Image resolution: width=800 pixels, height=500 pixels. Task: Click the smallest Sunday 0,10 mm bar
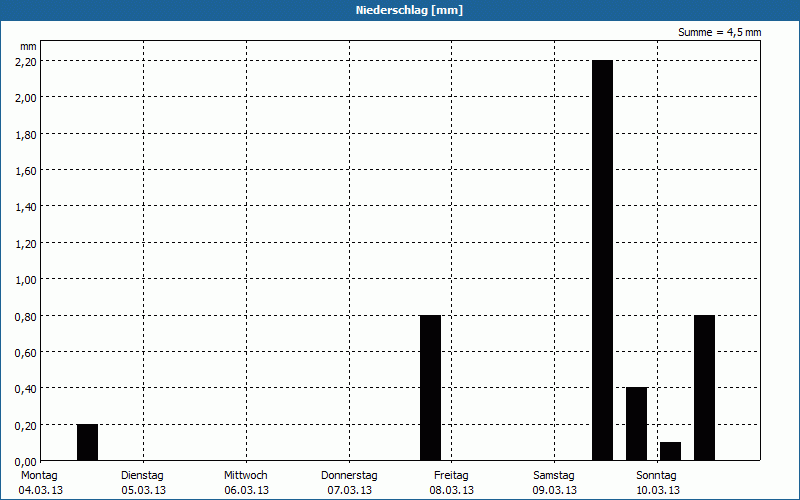coord(670,451)
